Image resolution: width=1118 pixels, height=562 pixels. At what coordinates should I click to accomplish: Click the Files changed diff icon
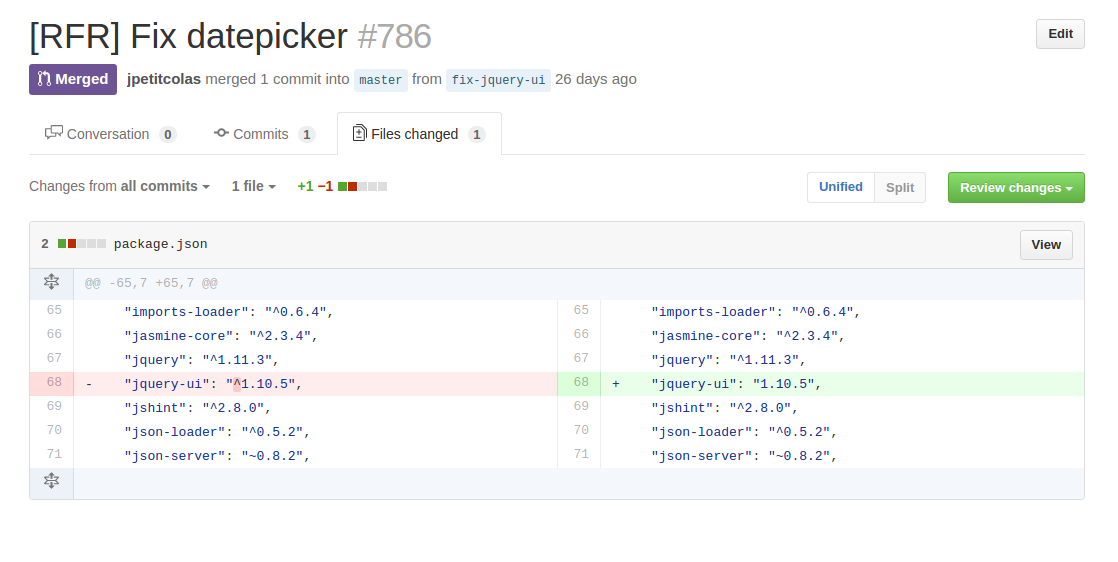pyautogui.click(x=360, y=133)
